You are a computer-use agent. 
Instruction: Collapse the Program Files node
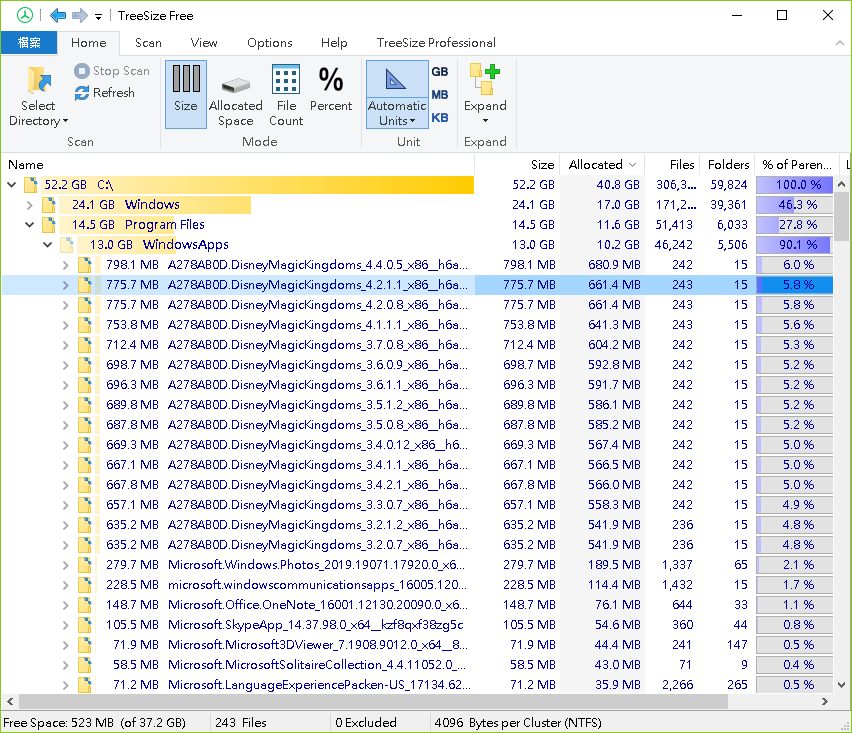tap(30, 224)
